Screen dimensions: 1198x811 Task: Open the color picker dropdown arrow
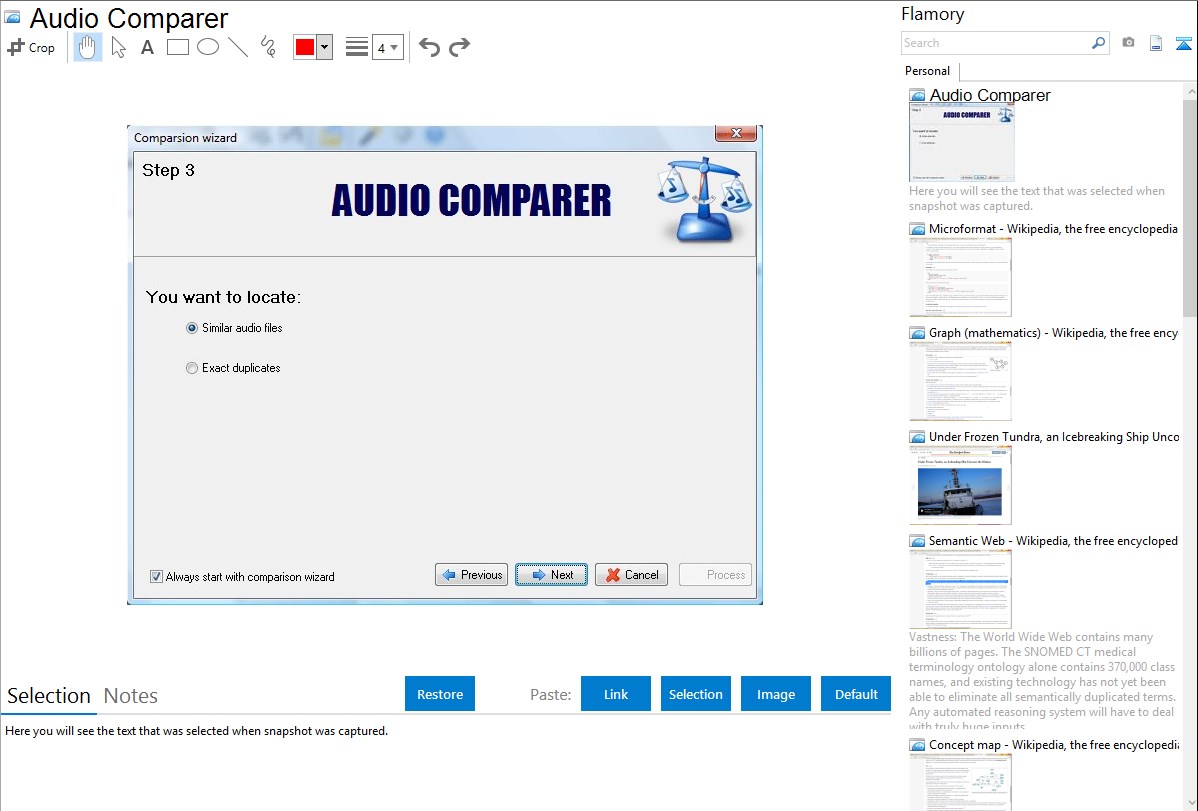pyautogui.click(x=325, y=47)
